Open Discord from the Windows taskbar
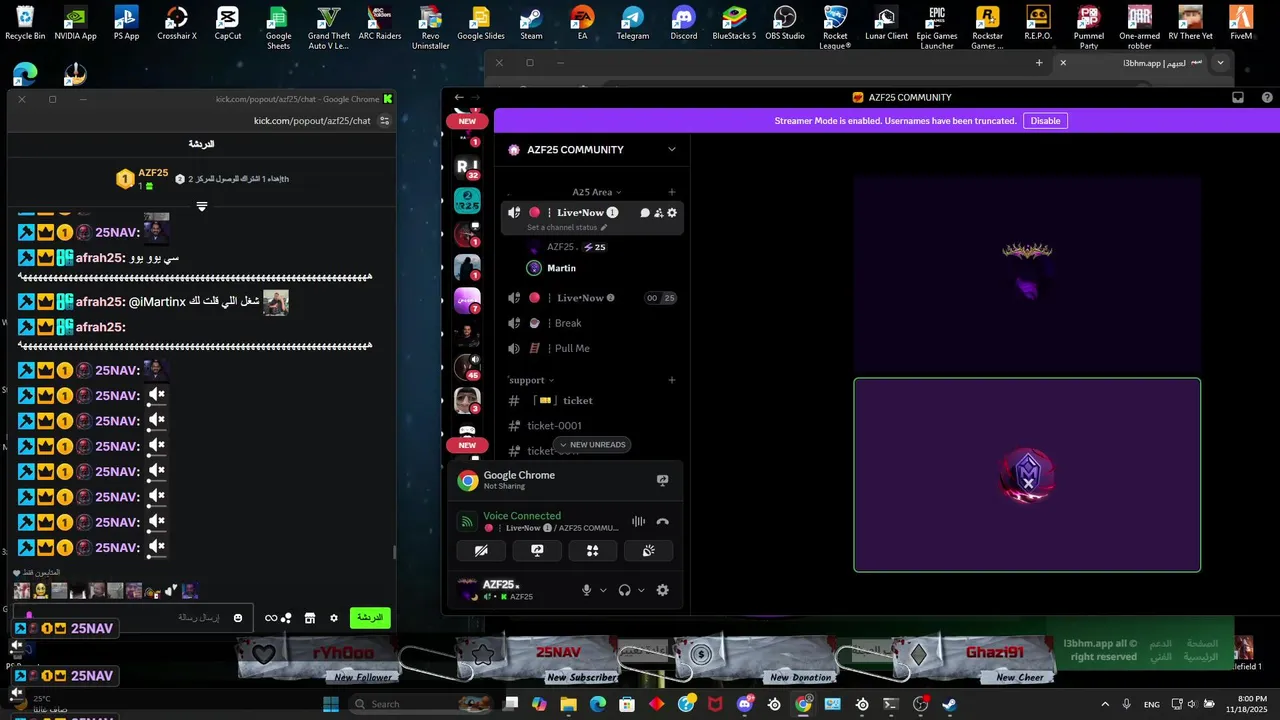The image size is (1280, 720). (x=745, y=704)
